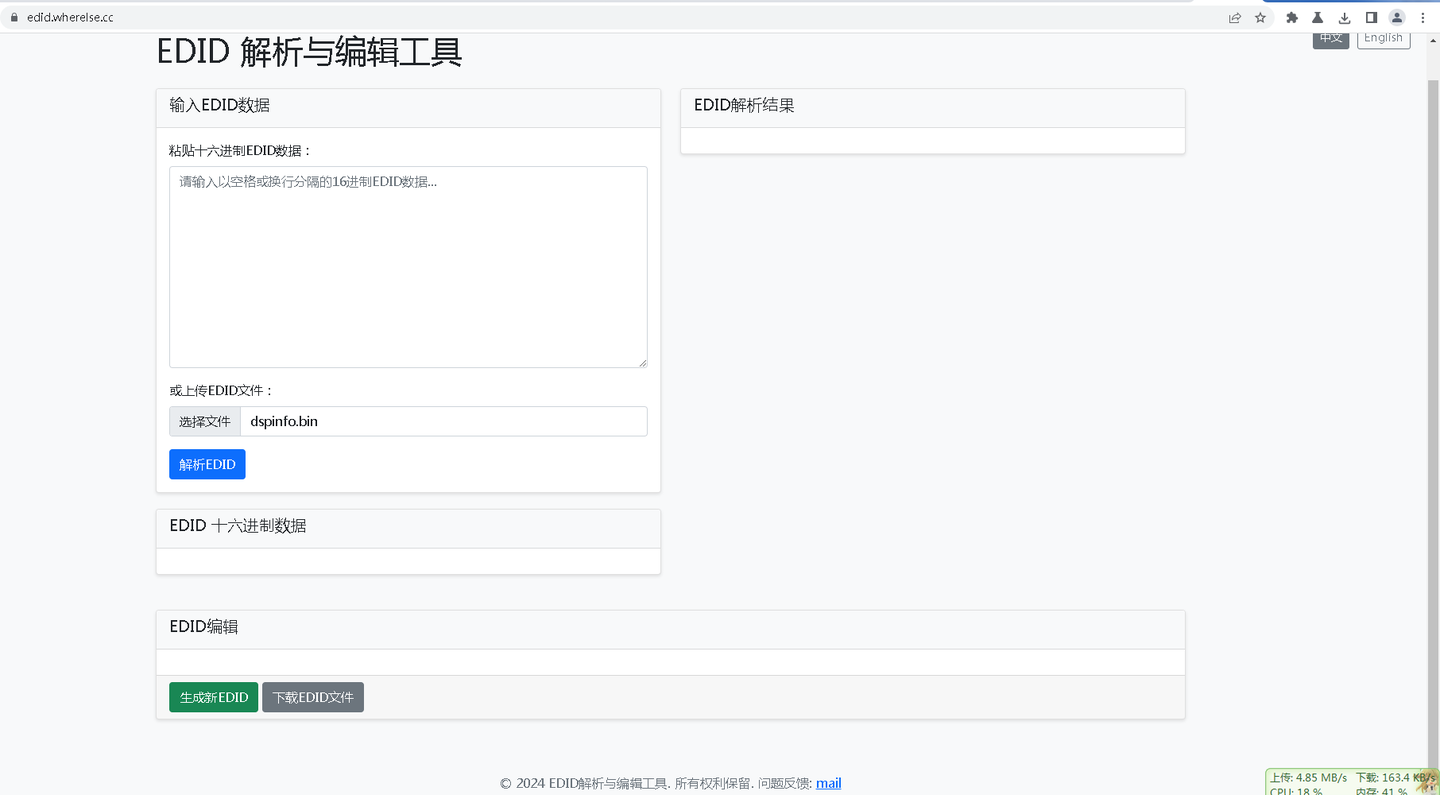This screenshot has height=795, width=1440.
Task: Click the EDID编辑 panel header
Action: click(670, 630)
